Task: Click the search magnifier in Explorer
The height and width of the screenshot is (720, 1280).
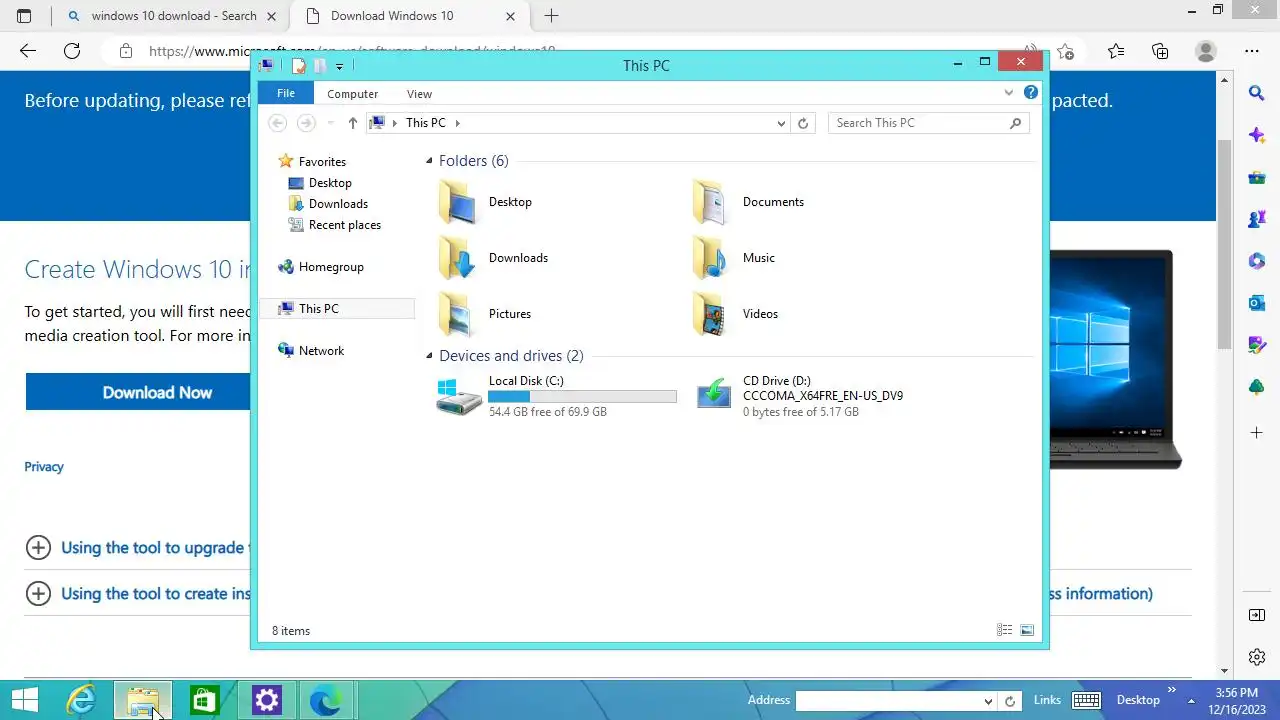Action: pyautogui.click(x=1016, y=123)
